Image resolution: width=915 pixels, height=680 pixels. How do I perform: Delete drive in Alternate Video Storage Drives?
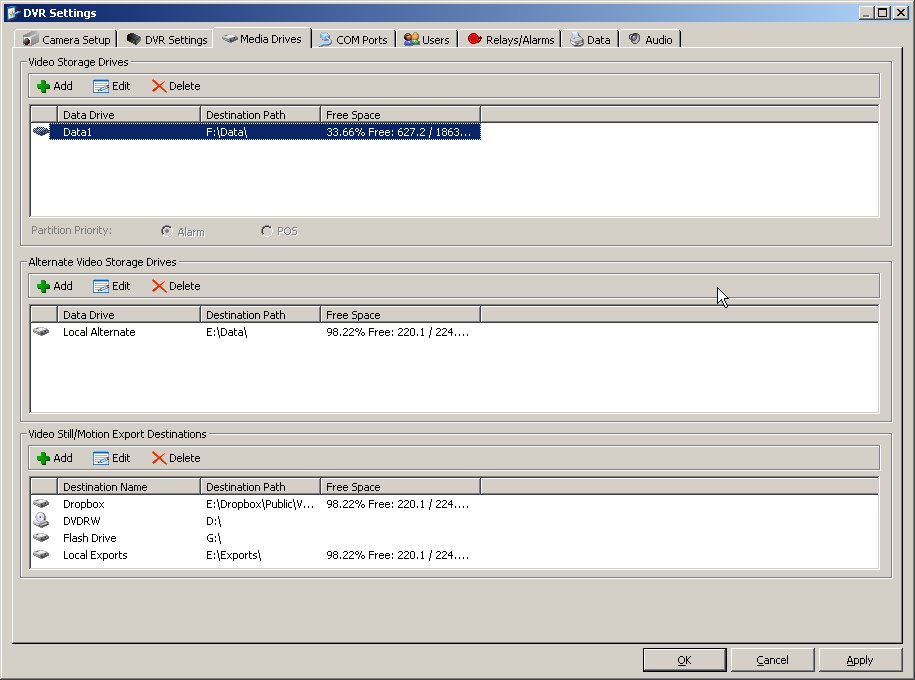(176, 286)
